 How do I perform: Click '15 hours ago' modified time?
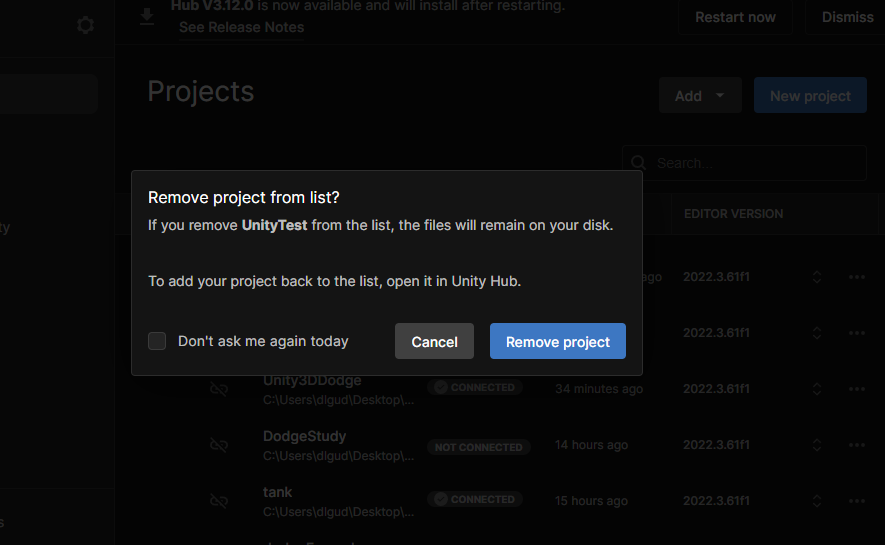tap(591, 500)
